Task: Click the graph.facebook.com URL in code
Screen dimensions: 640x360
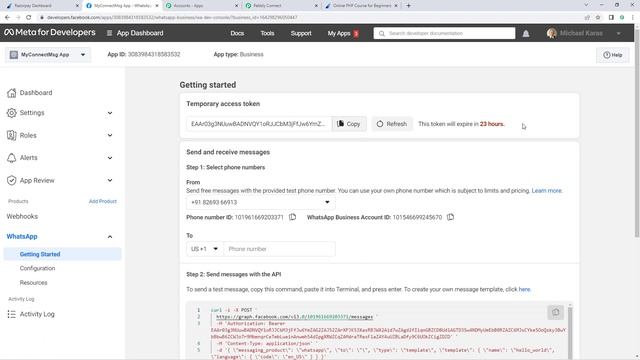Action: [294, 317]
